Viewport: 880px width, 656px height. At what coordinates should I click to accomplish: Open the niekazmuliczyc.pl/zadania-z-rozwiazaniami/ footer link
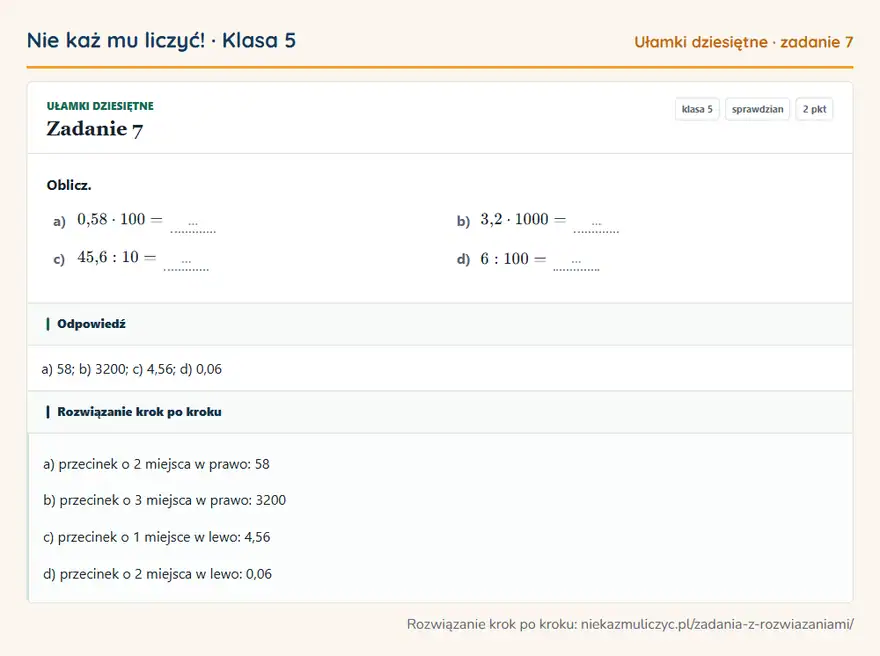[x=717, y=625]
